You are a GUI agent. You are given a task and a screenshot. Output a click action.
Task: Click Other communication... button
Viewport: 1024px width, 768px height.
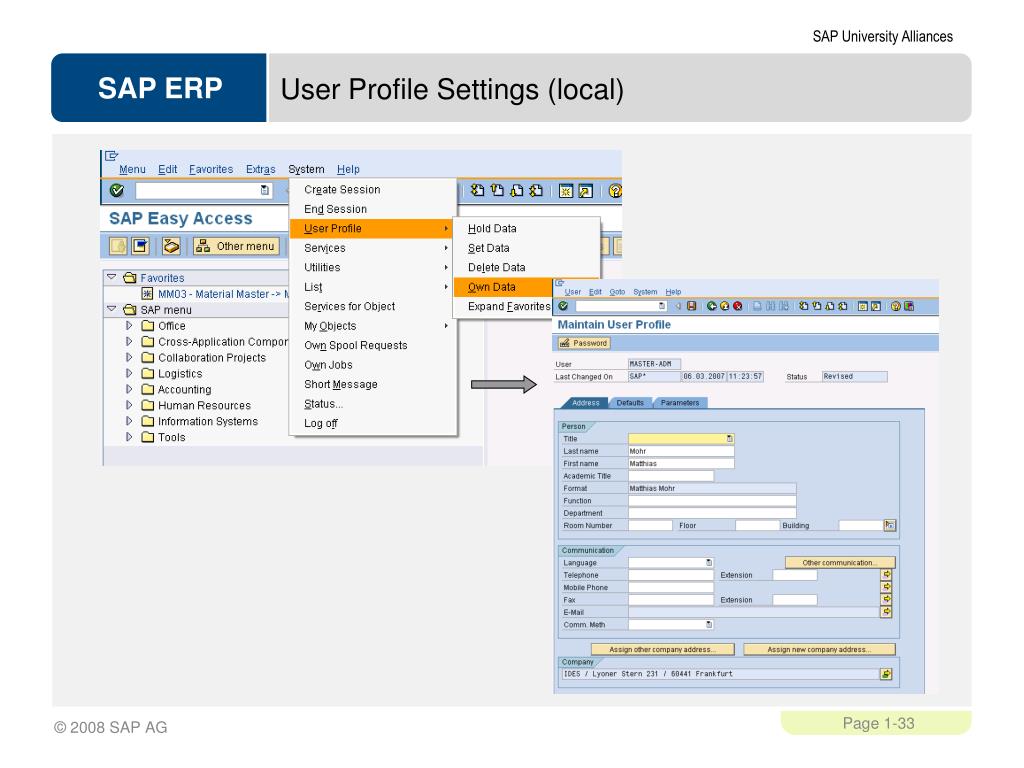point(840,562)
